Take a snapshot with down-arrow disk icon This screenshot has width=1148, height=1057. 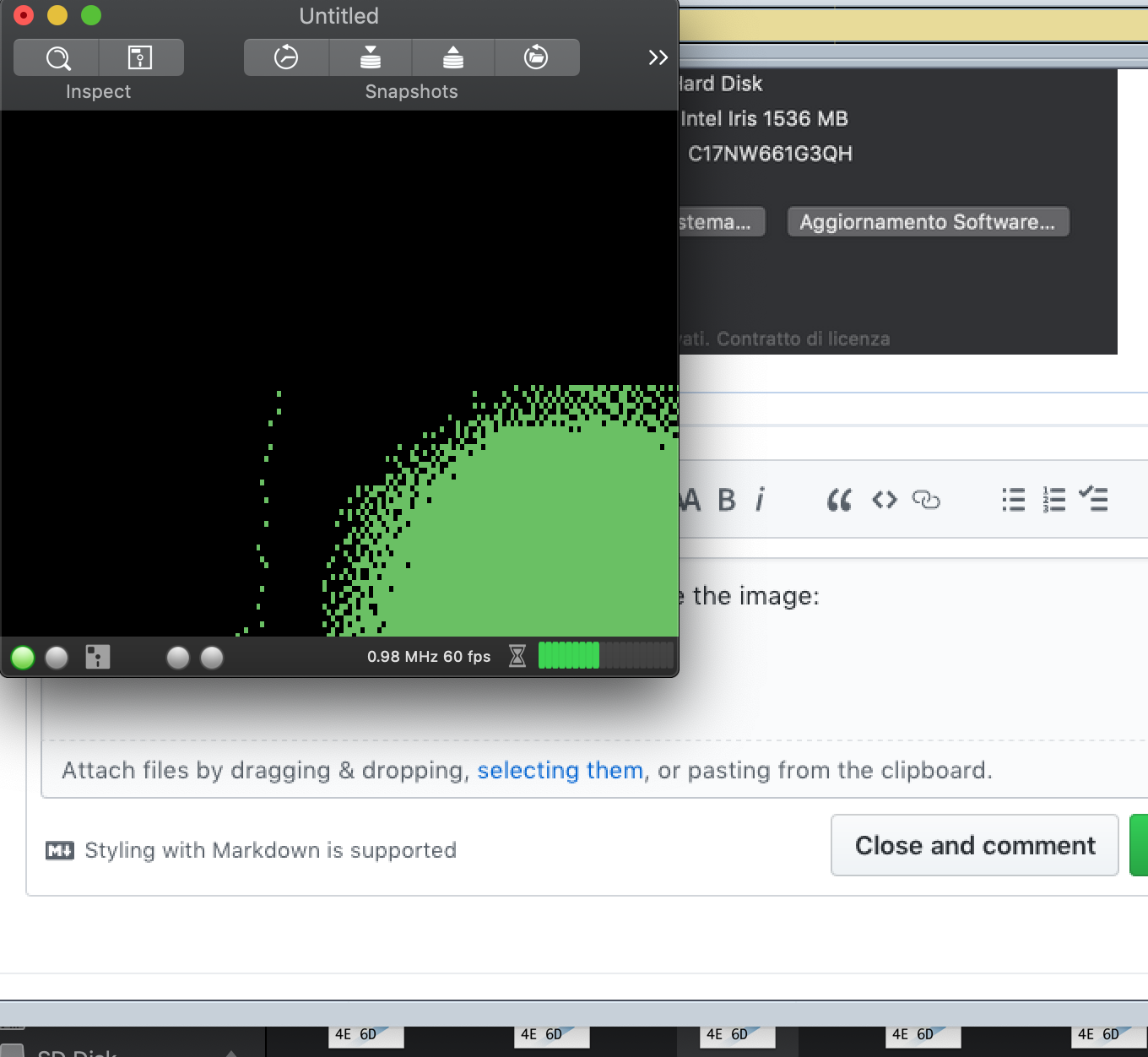point(370,57)
